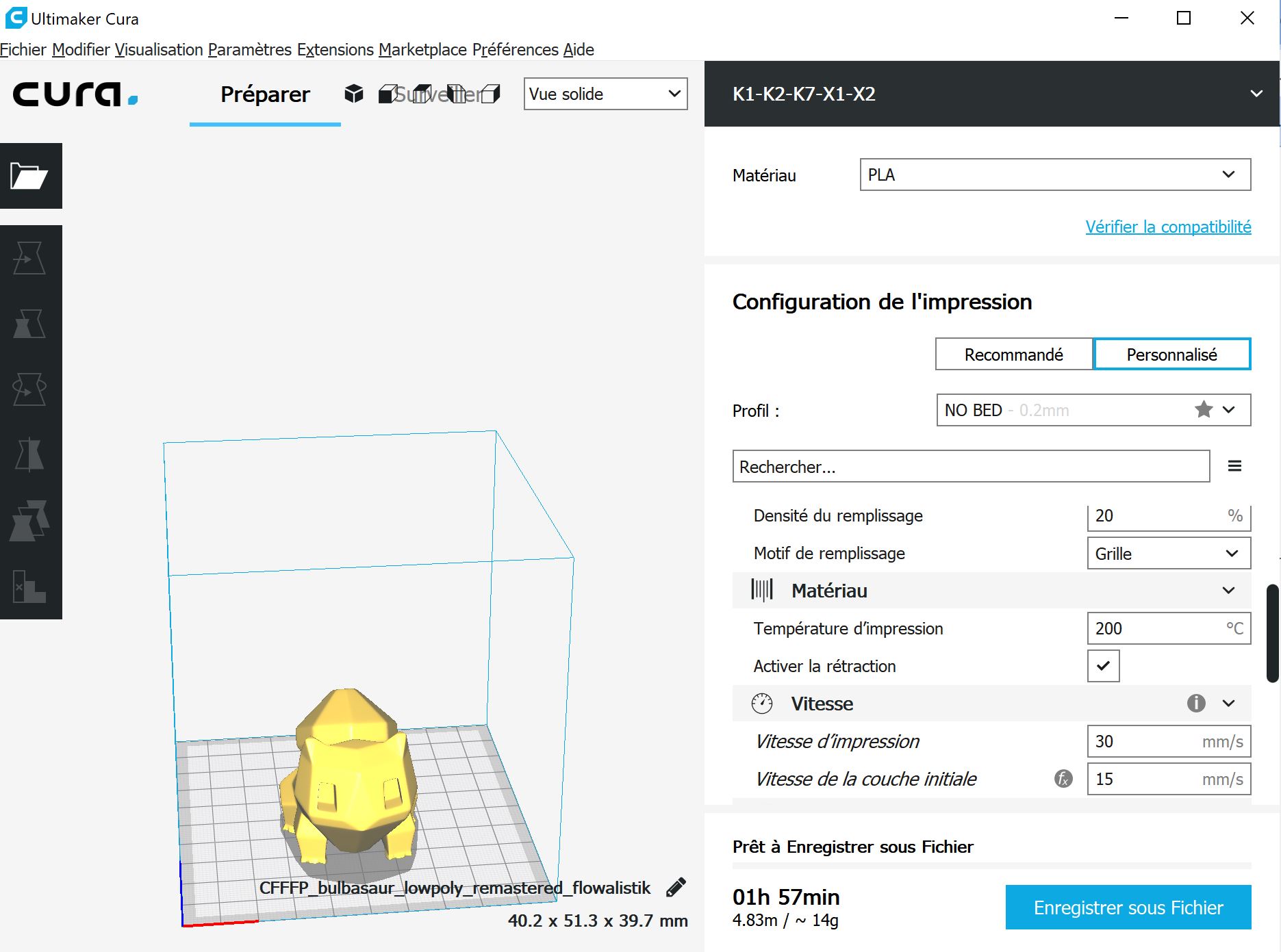Select the Move tool in left toolbar

point(29,258)
